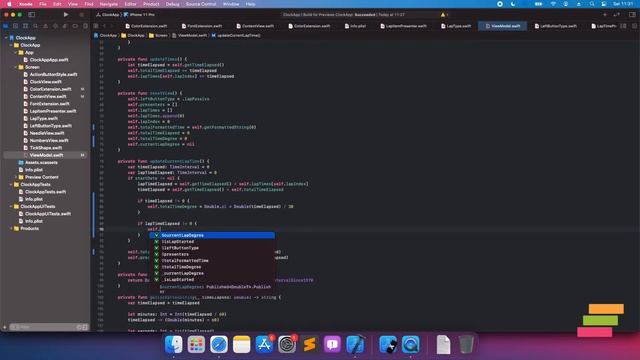Add an editor on the right
The width and height of the screenshot is (640, 360).
point(634,26)
